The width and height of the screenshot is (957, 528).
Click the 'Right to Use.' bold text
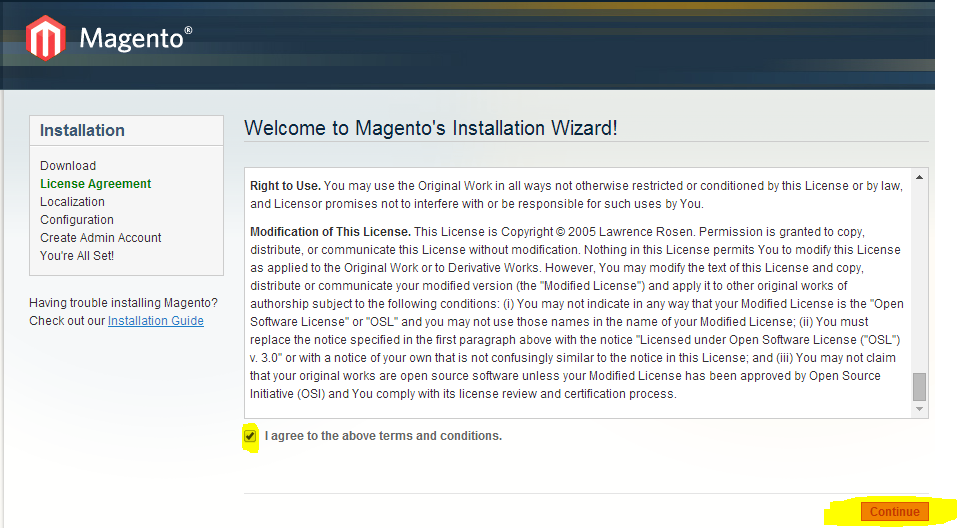285,186
